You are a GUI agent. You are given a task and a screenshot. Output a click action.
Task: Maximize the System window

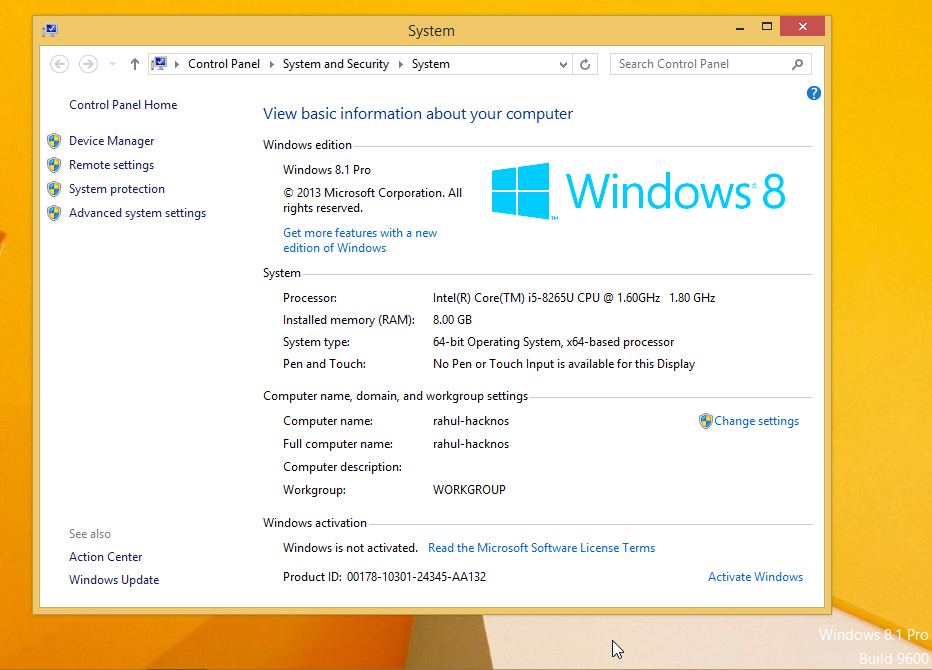[x=767, y=27]
